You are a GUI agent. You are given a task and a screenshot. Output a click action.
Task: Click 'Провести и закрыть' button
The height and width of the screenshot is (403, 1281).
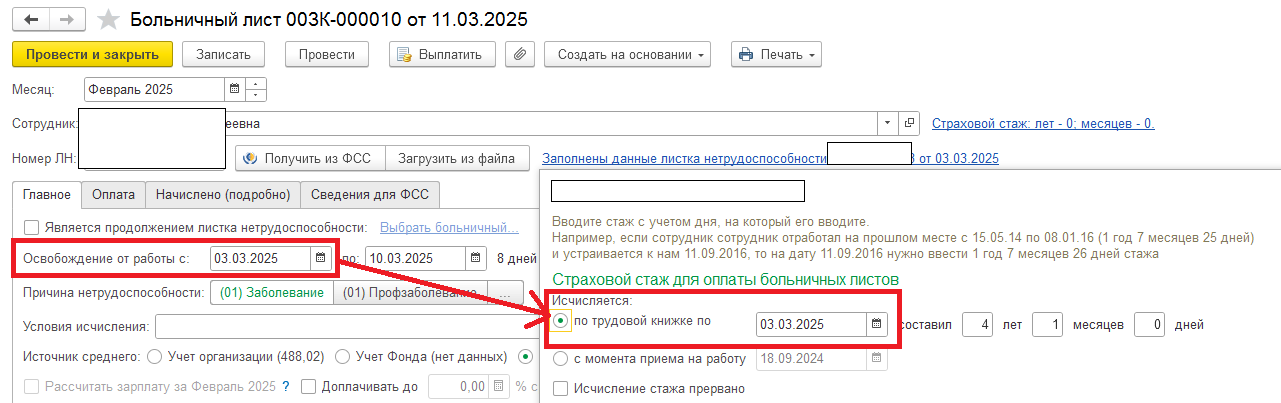pyautogui.click(x=93, y=54)
